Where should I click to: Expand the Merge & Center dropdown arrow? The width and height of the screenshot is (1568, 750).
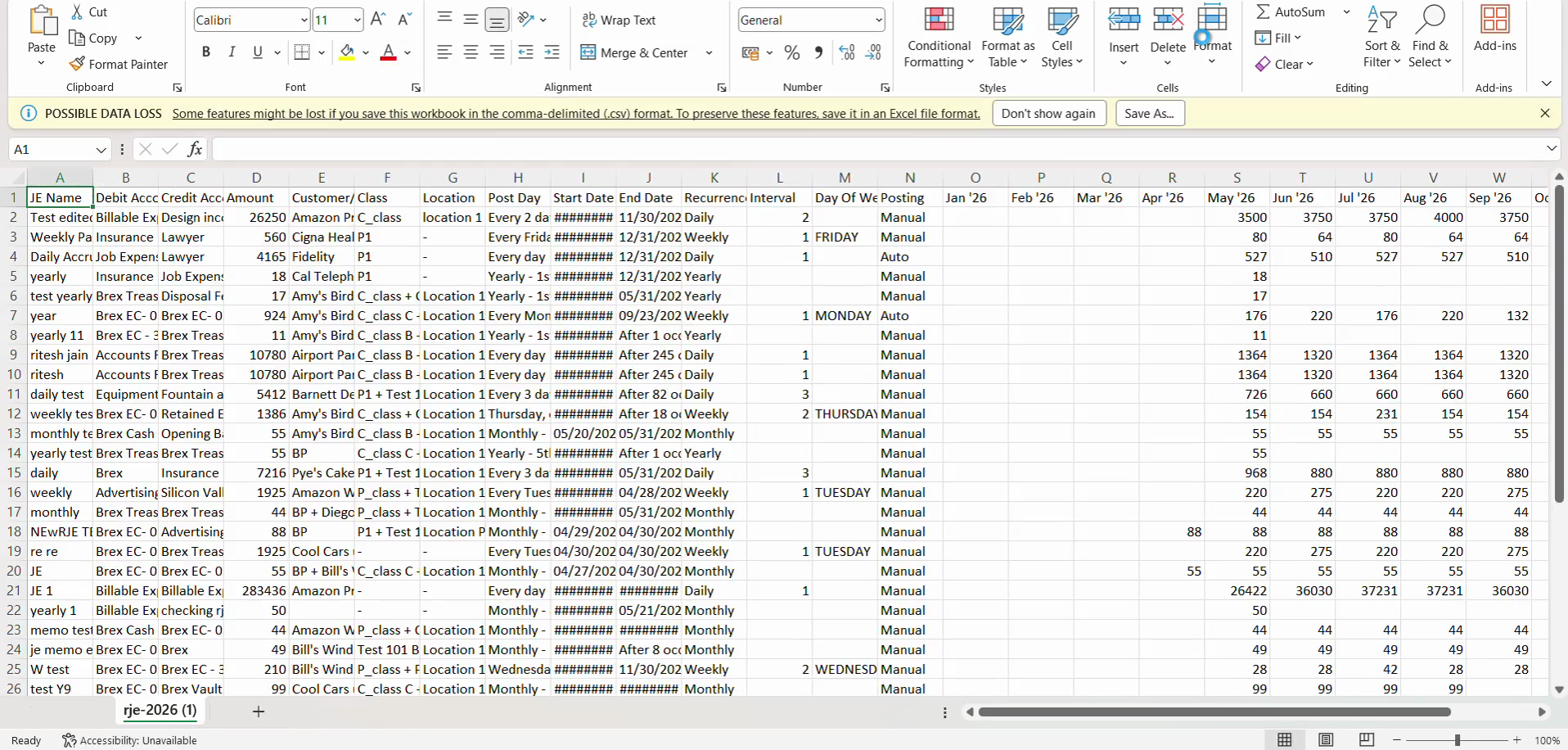[x=709, y=52]
